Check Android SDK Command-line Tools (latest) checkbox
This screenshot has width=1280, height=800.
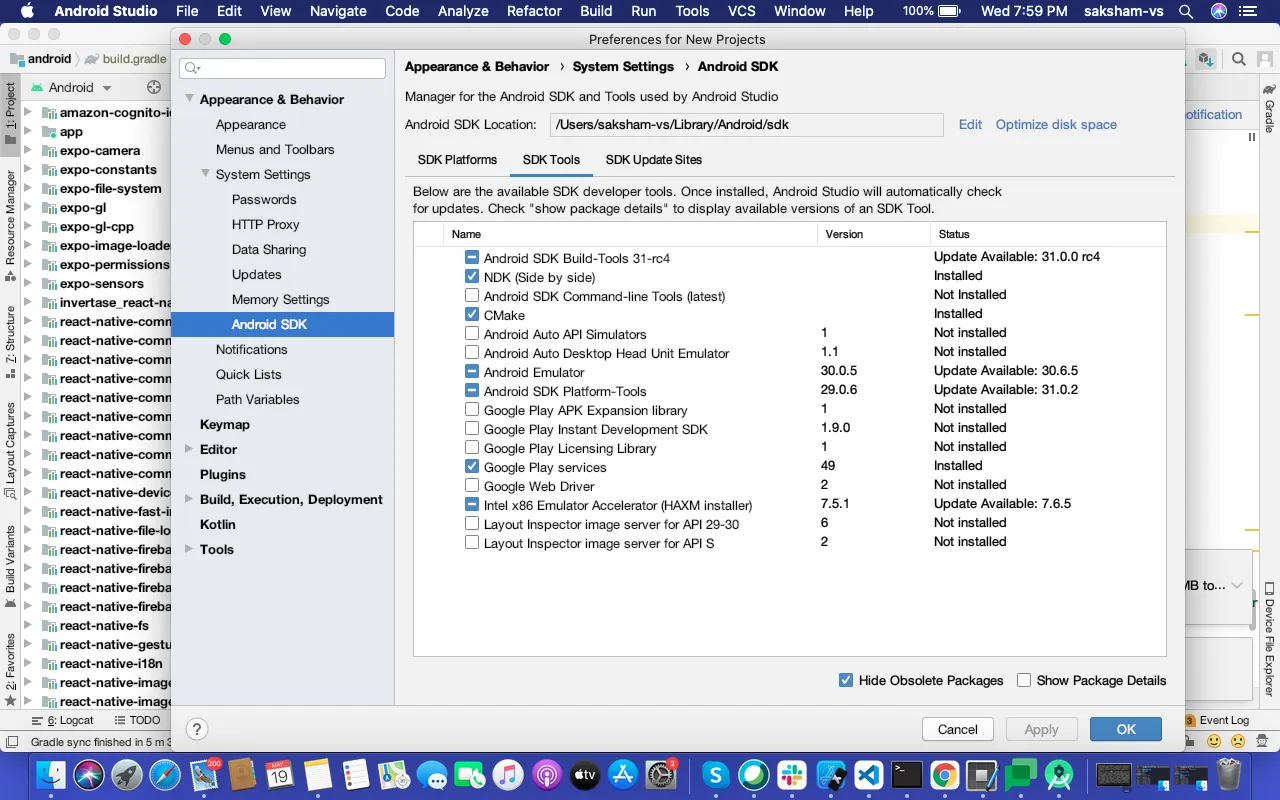pyautogui.click(x=472, y=296)
